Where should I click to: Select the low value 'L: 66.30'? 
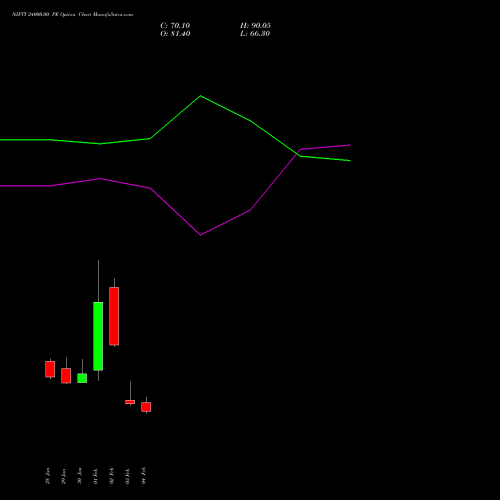255,34
